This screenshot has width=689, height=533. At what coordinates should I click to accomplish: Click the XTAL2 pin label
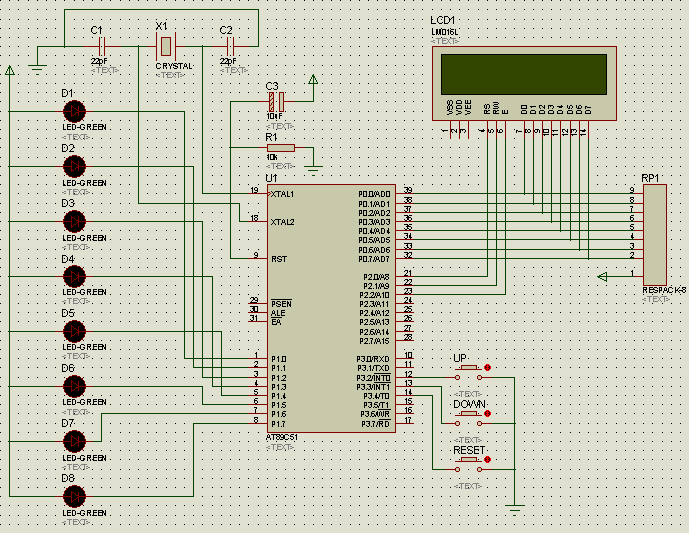tap(283, 222)
